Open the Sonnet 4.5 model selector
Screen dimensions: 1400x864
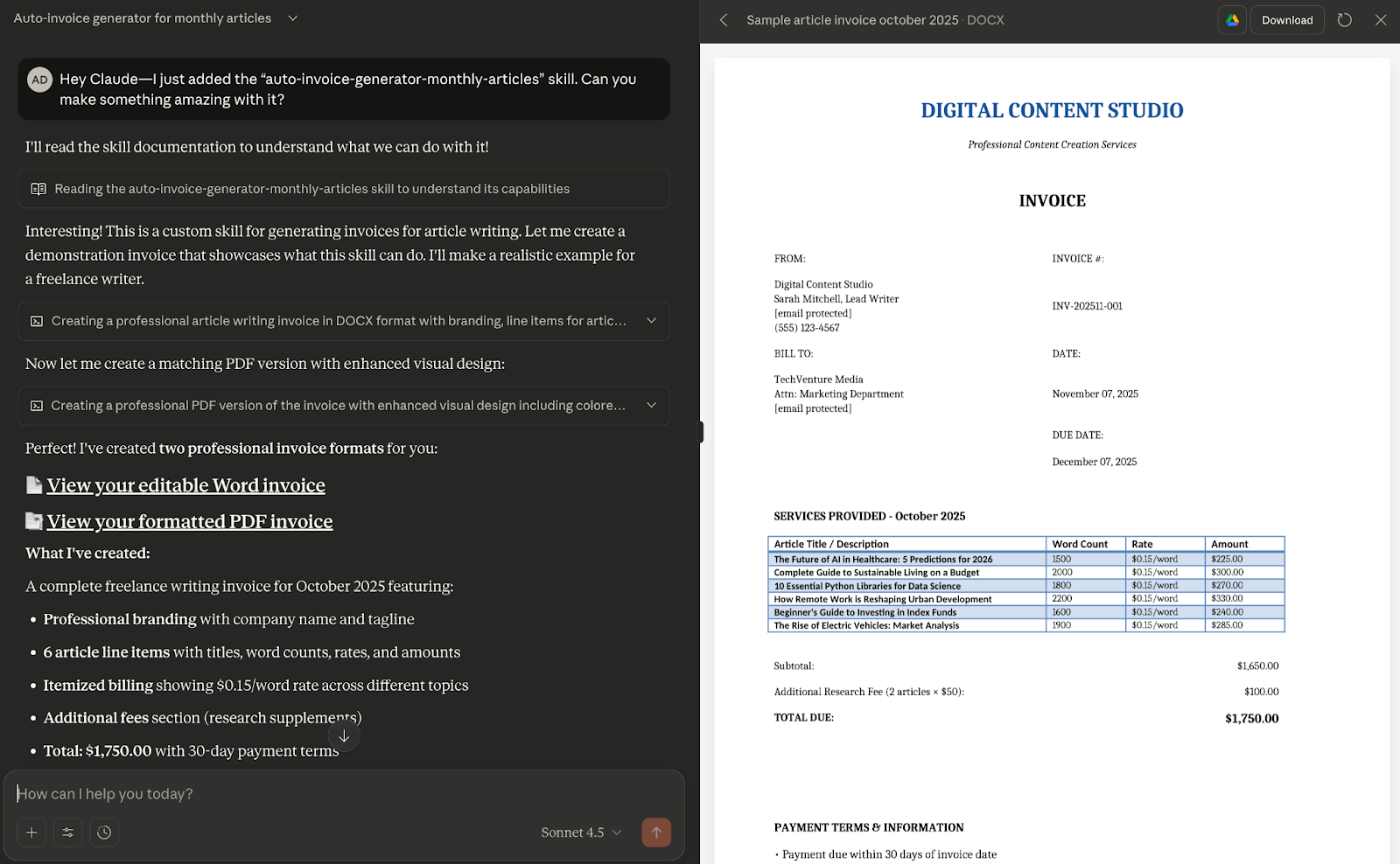[581, 833]
